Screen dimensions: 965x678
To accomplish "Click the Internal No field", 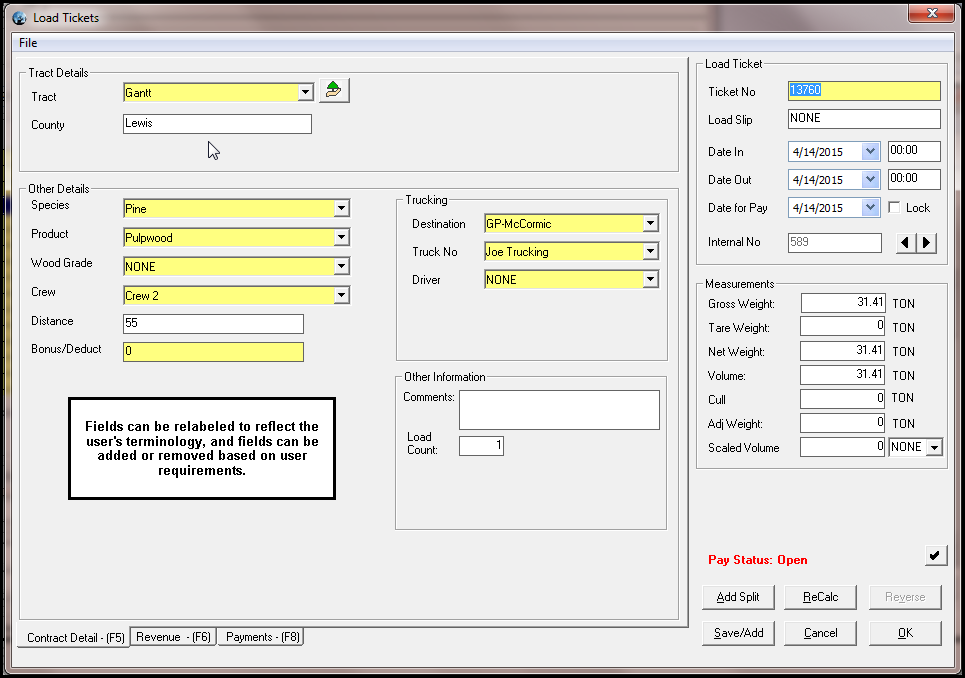I will pos(835,242).
